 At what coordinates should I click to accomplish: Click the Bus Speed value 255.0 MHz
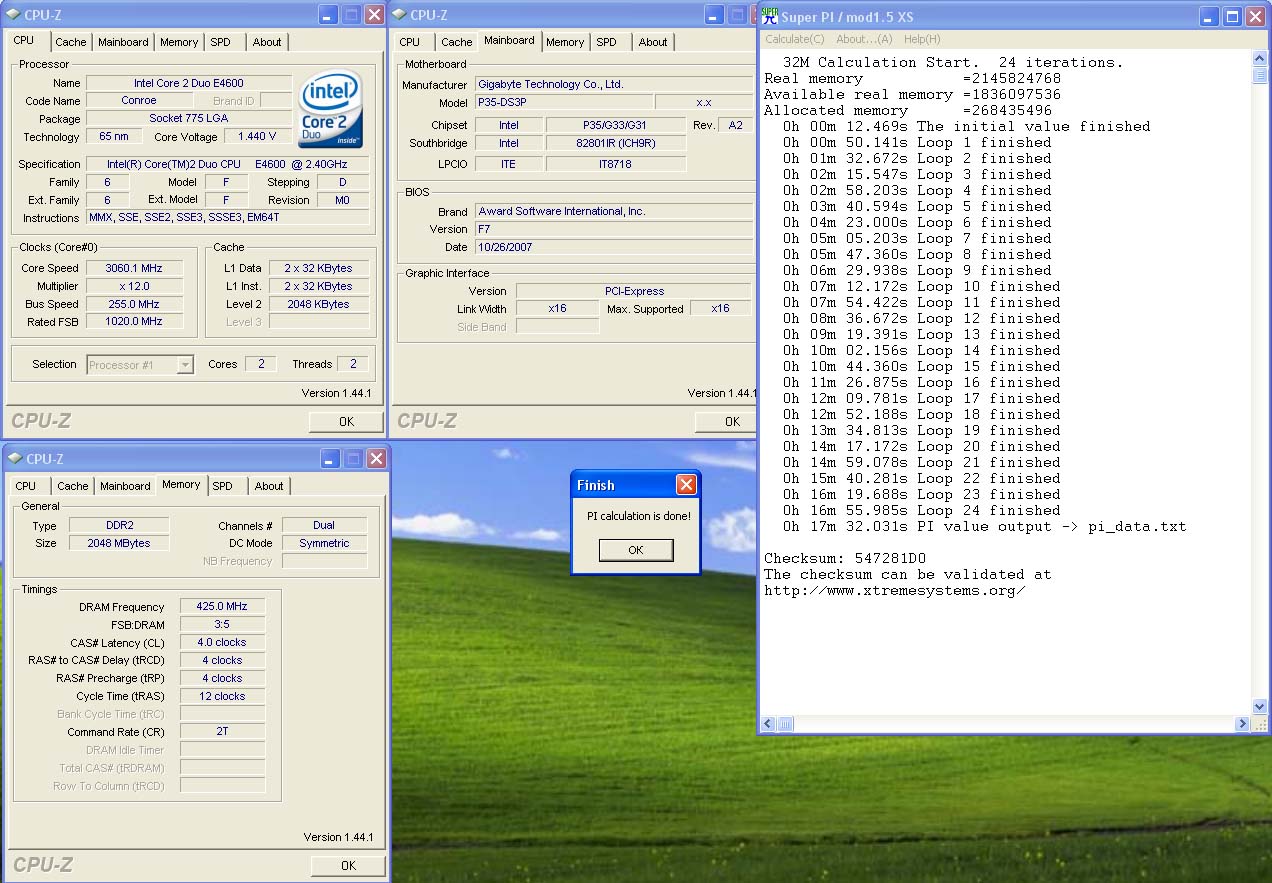(133, 304)
